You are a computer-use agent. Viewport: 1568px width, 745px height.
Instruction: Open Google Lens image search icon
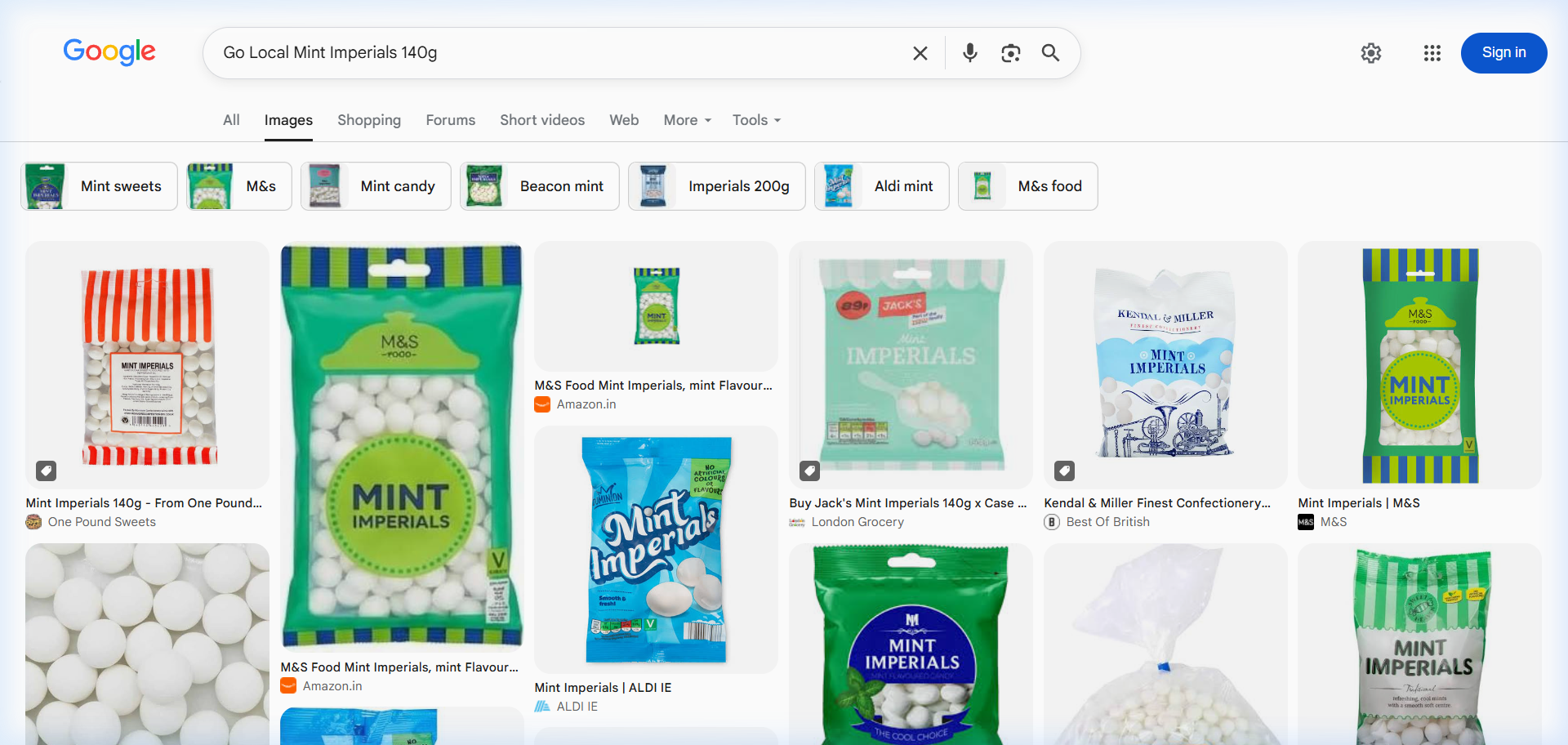(1010, 53)
